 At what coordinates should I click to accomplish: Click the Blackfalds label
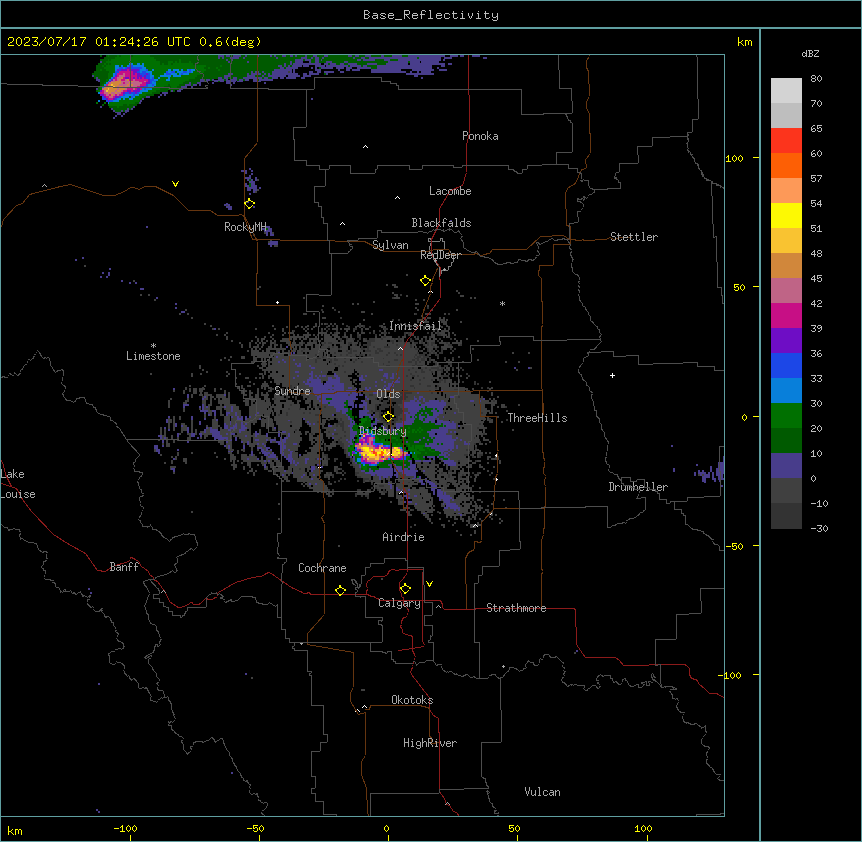tap(441, 223)
